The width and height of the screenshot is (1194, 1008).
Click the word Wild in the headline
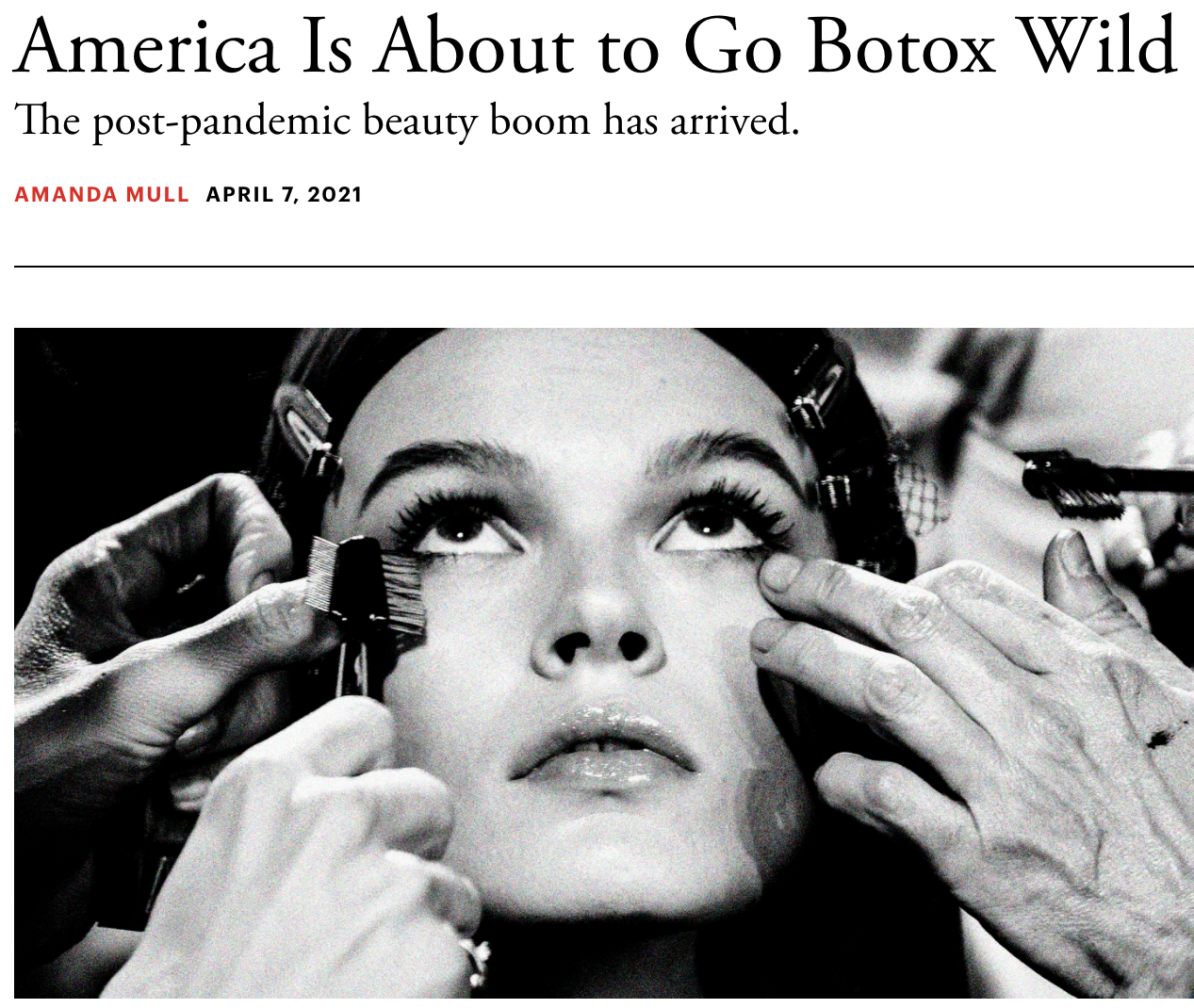1100,45
